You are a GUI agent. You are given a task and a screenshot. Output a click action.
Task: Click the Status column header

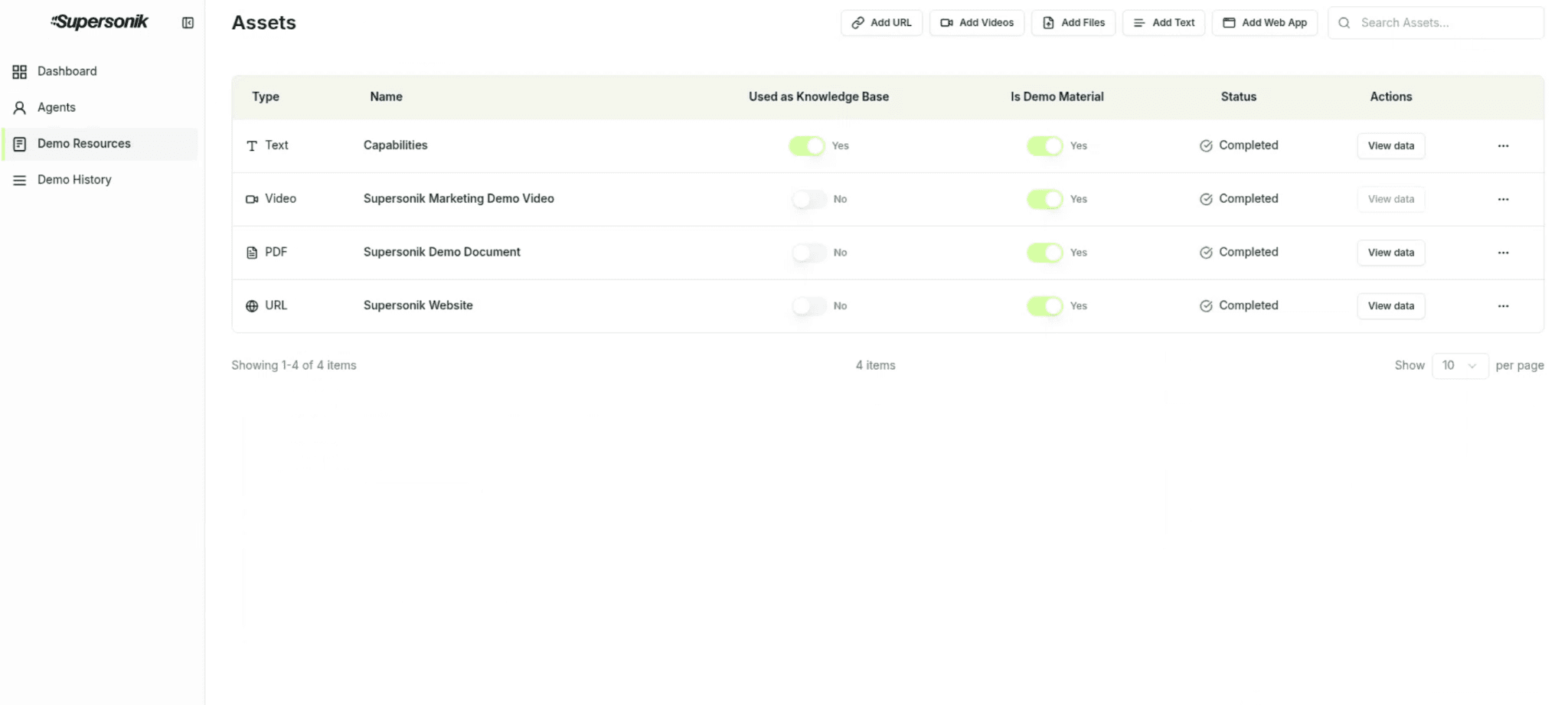pos(1238,97)
